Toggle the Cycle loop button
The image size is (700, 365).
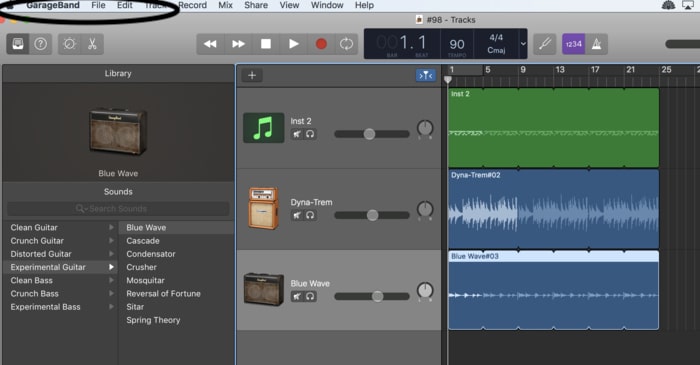click(346, 44)
